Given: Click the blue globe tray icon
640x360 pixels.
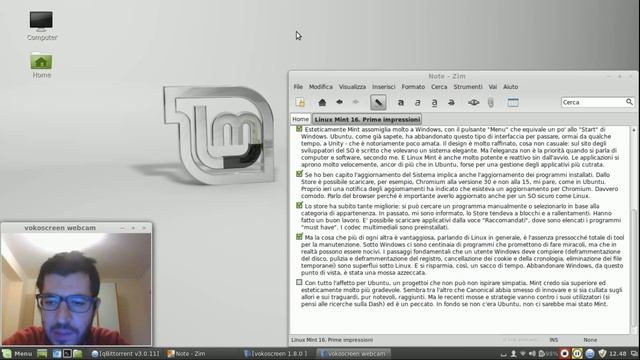Looking at the screenshot, I should [590, 353].
